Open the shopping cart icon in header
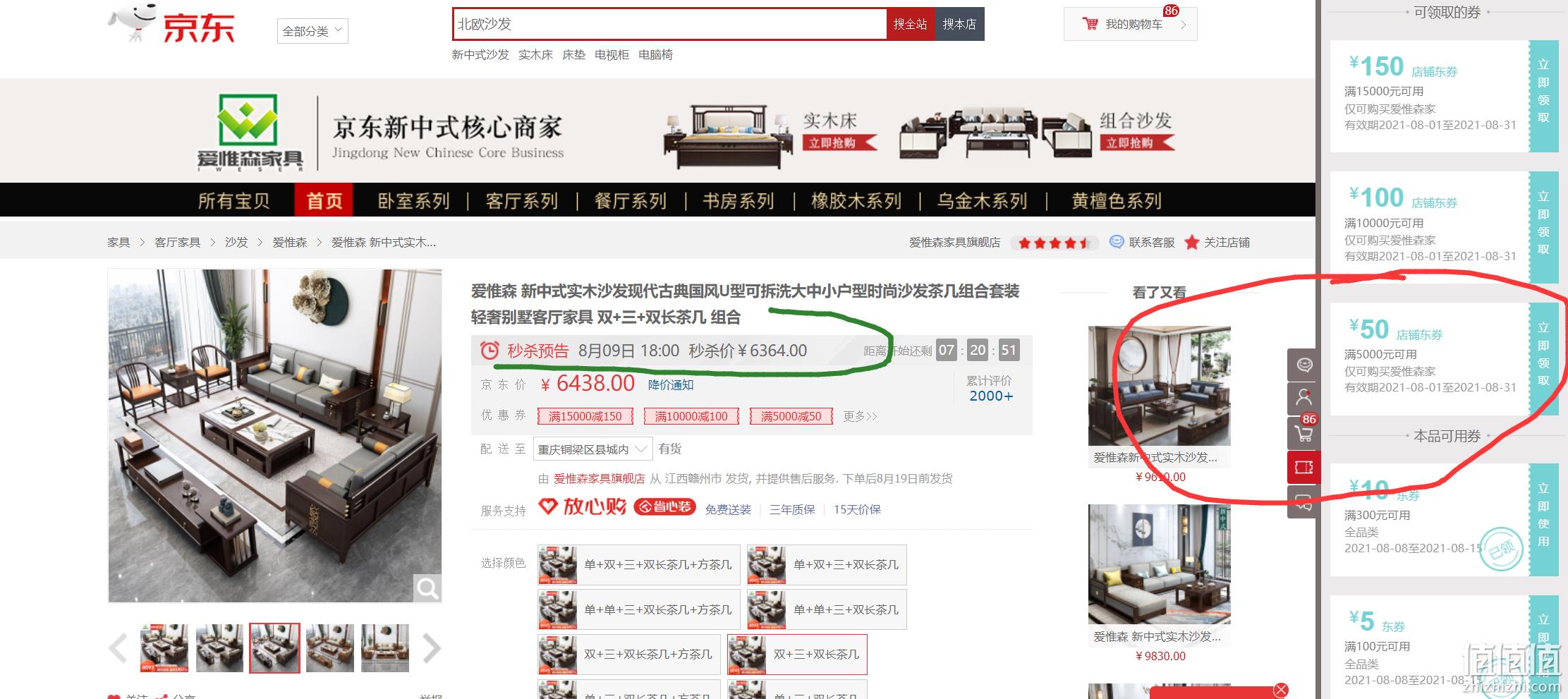The width and height of the screenshot is (1568, 699). pos(1090,24)
